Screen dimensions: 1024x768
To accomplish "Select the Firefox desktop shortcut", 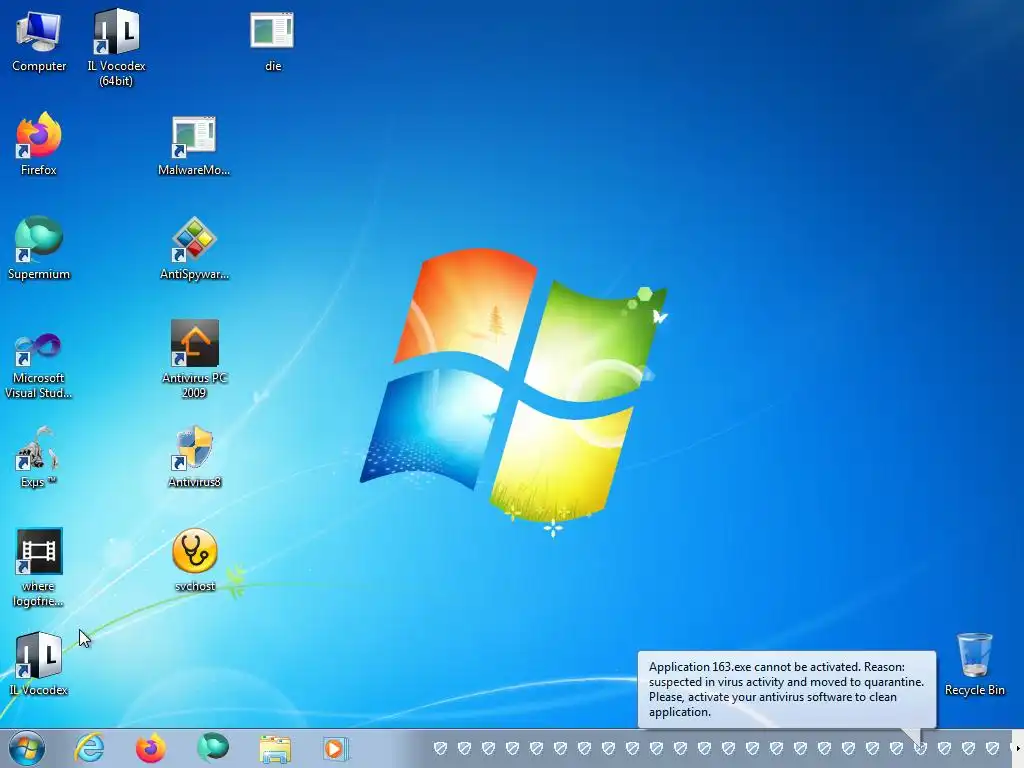I will click(39, 144).
